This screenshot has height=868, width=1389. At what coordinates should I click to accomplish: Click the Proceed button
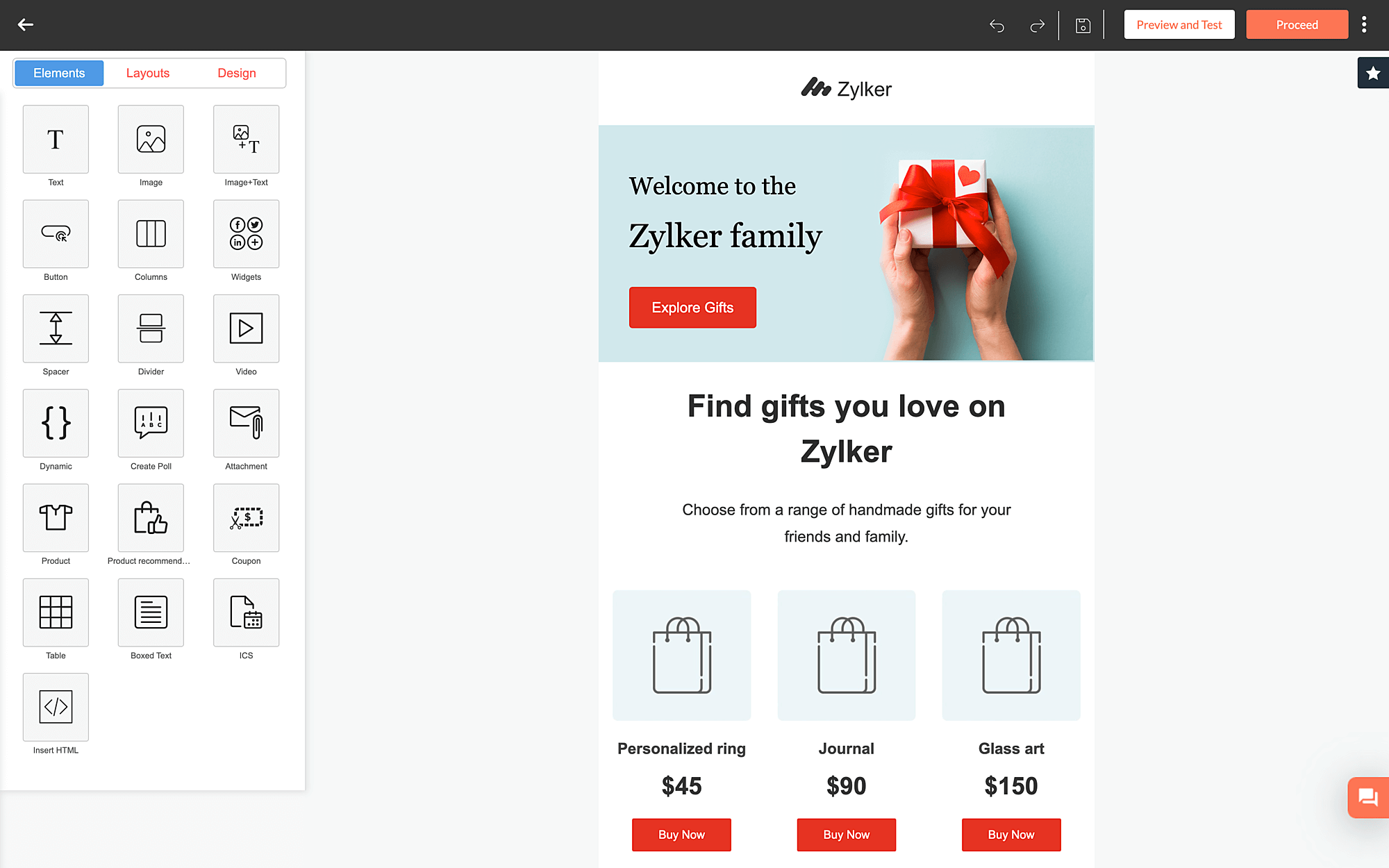[x=1297, y=25]
